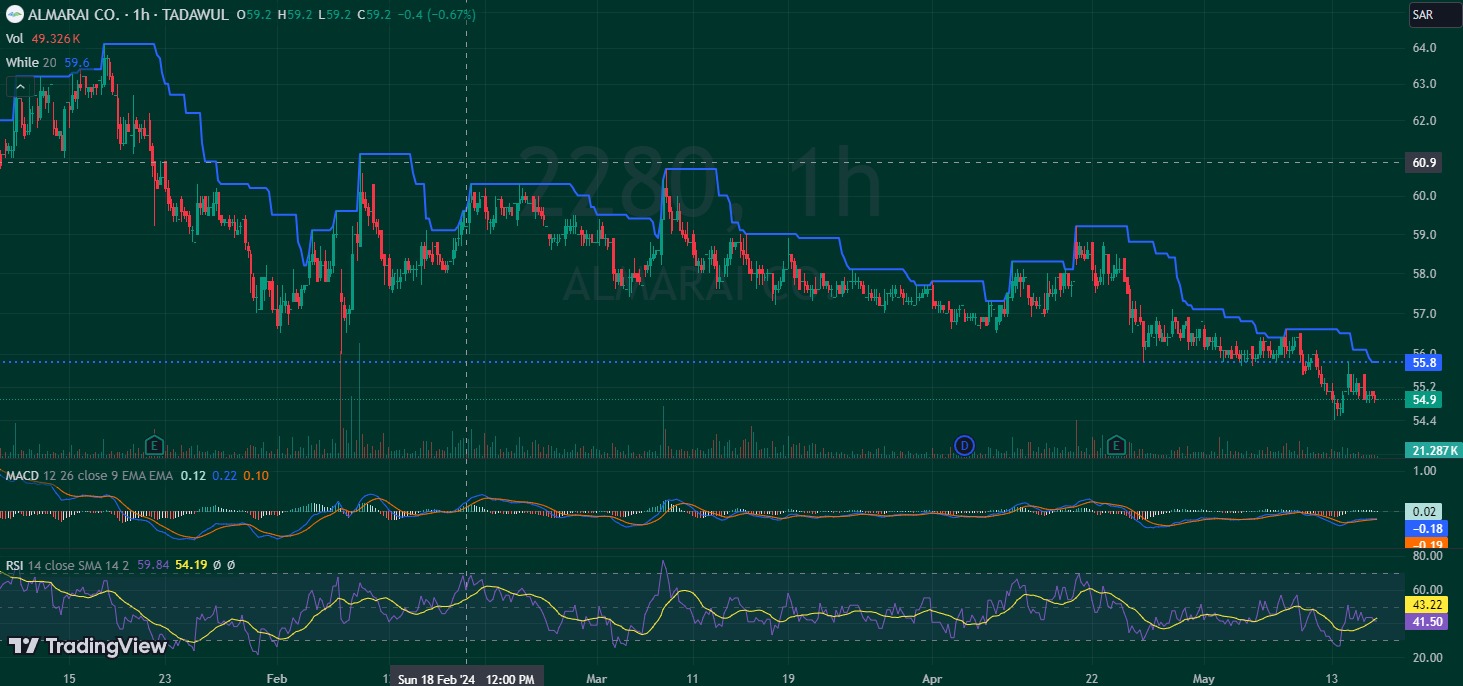The height and width of the screenshot is (686, 1463).
Task: Click the TradingView logo
Action: 88,646
